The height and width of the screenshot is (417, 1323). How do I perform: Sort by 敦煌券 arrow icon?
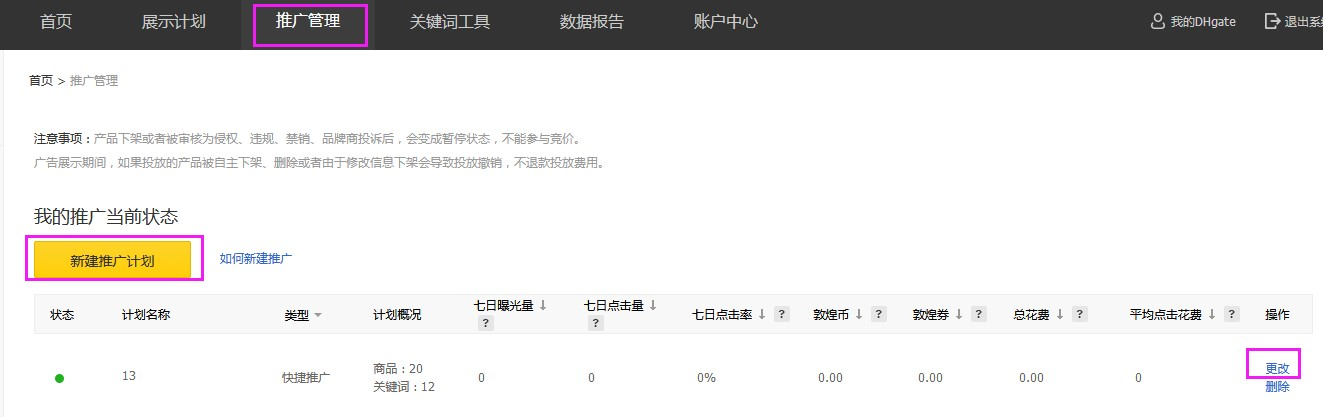click(x=958, y=314)
